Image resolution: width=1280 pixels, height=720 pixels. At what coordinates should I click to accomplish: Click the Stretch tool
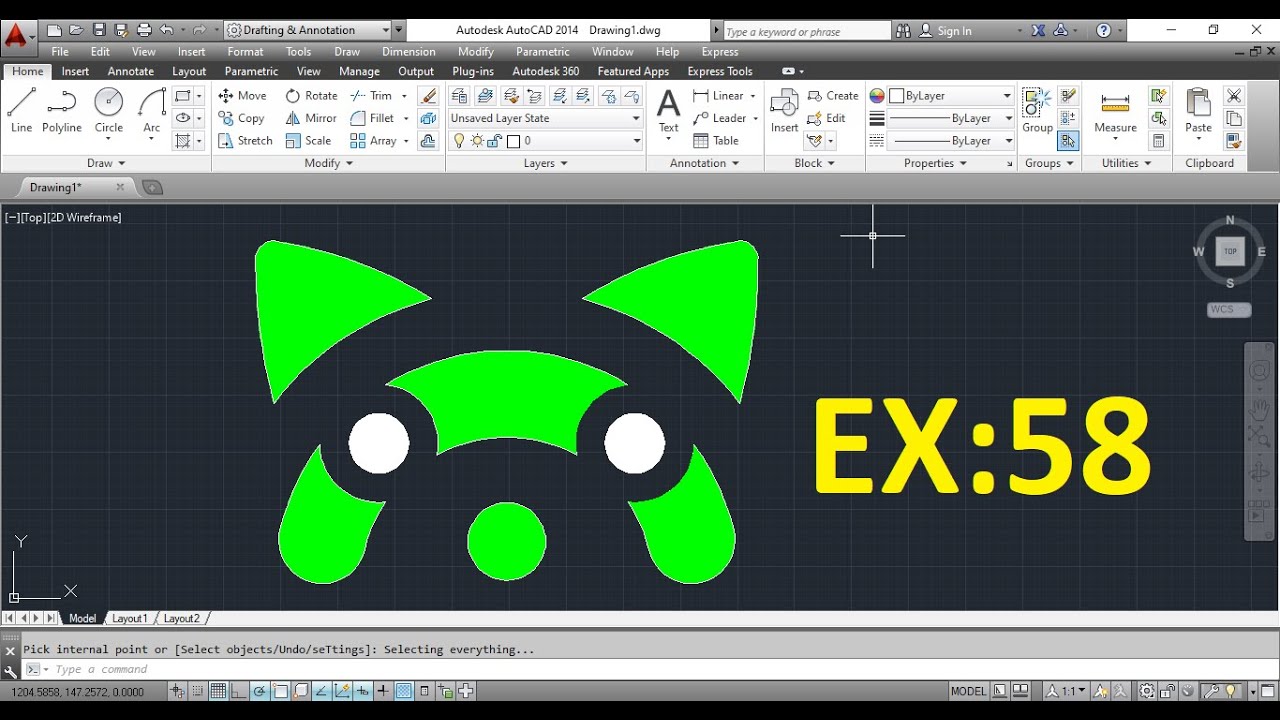245,141
